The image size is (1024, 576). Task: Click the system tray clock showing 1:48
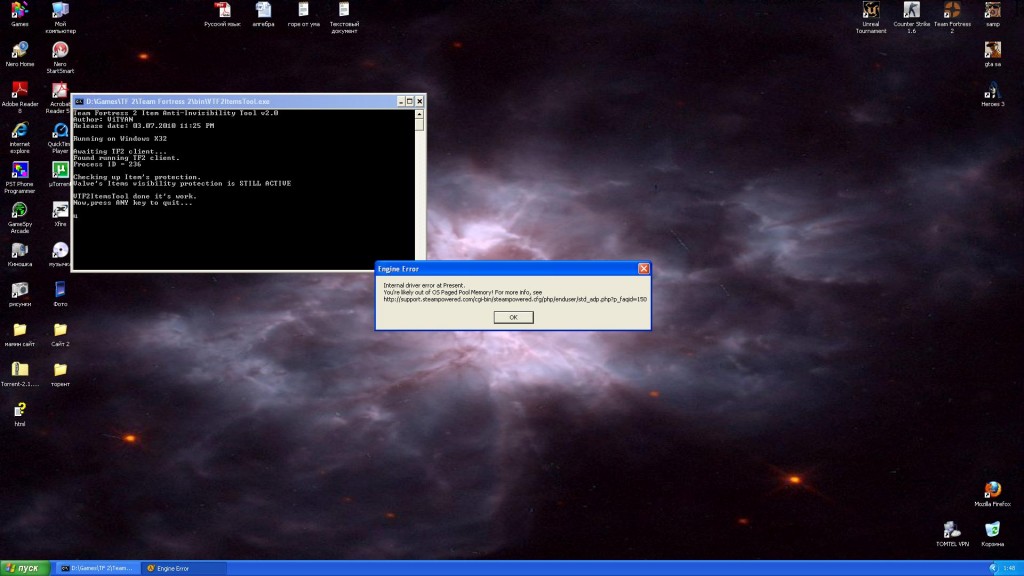(x=1010, y=568)
